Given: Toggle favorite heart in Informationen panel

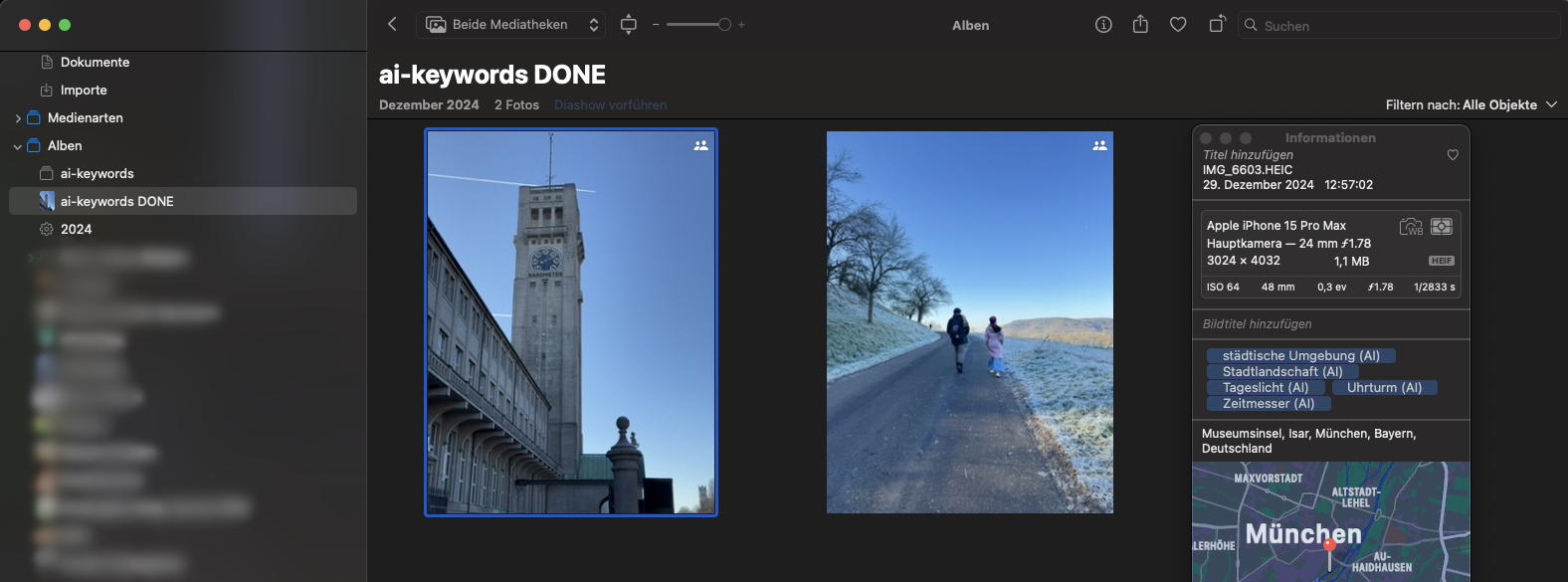Looking at the screenshot, I should [x=1453, y=155].
